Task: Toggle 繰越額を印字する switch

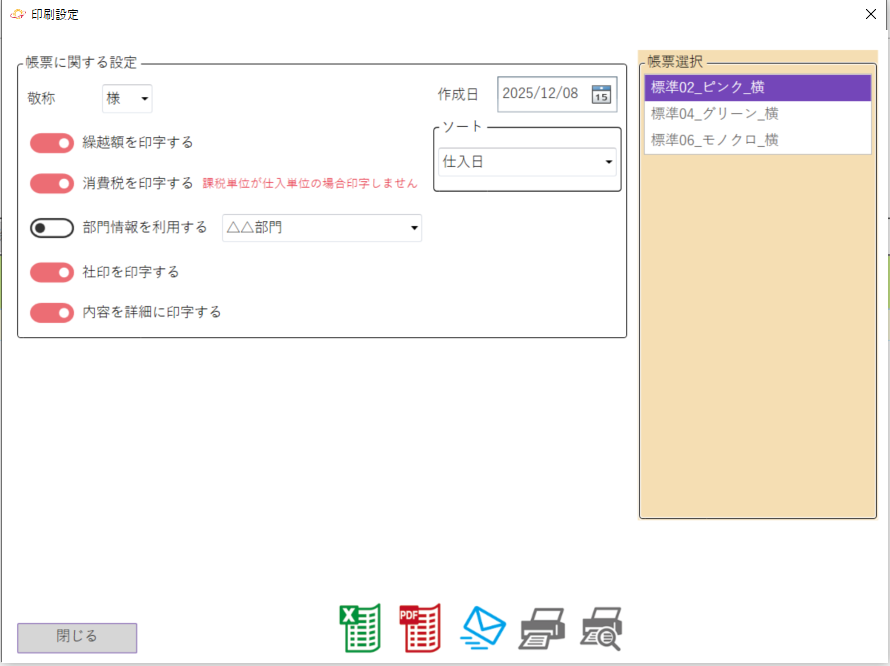Action: tap(52, 143)
